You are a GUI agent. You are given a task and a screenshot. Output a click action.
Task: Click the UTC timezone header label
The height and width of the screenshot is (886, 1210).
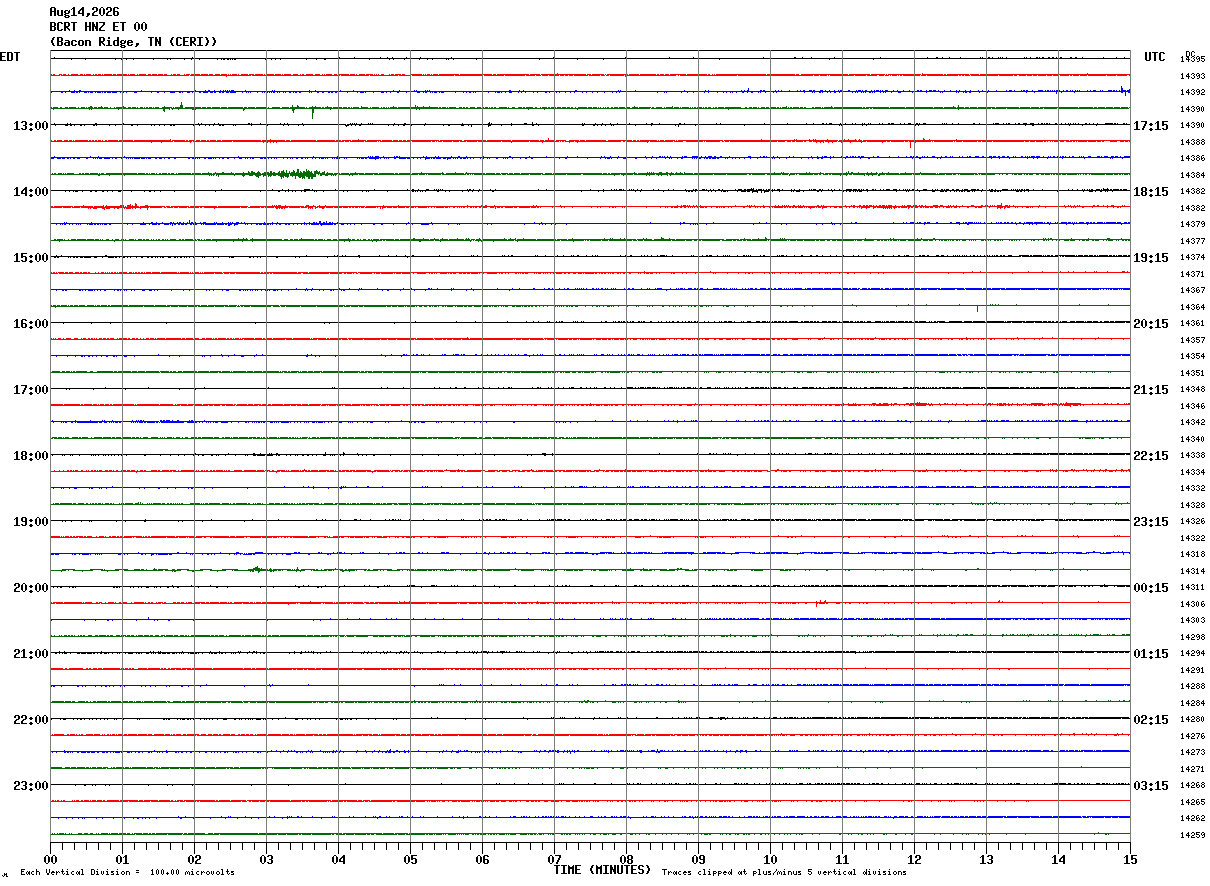1155,57
